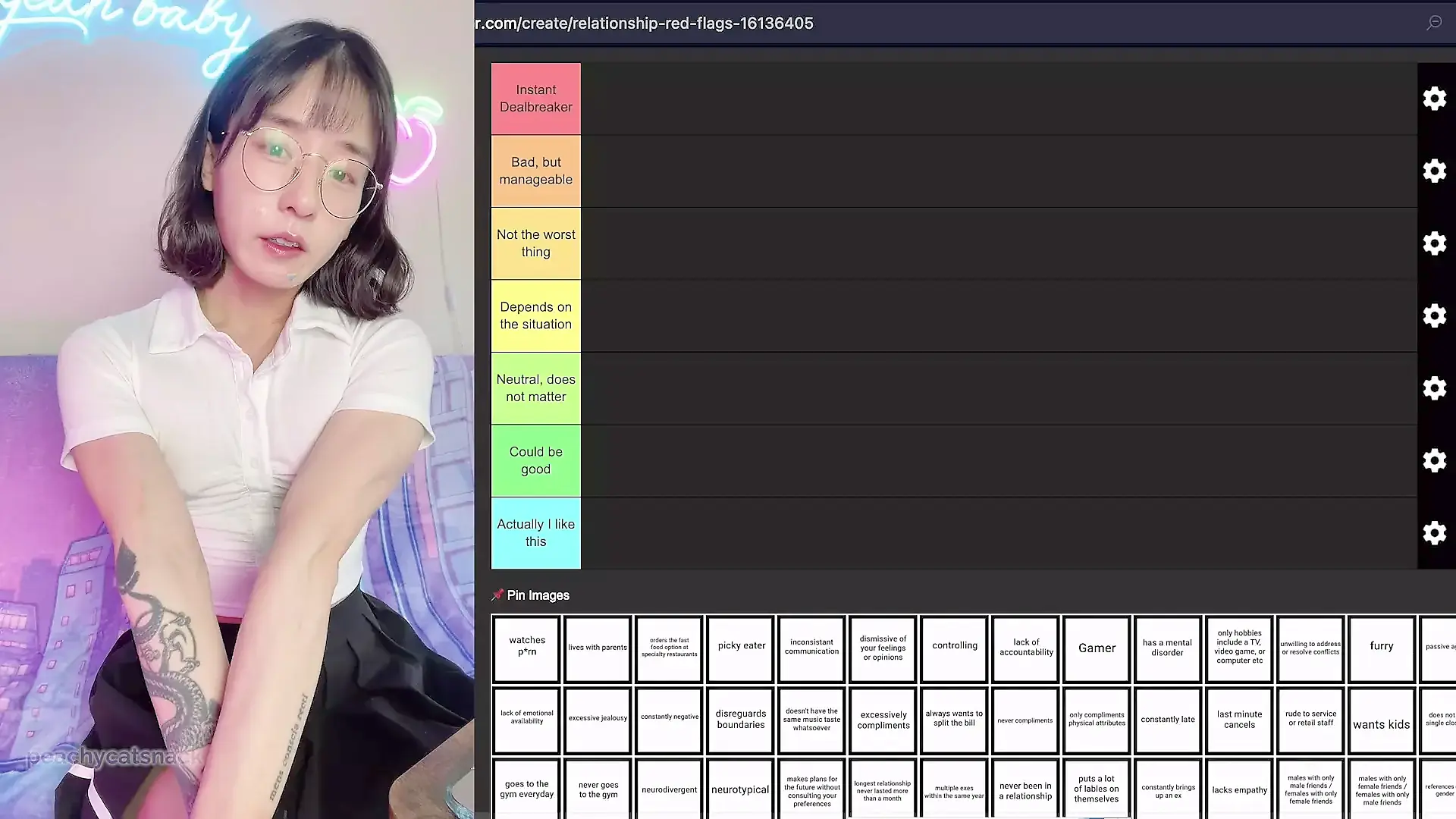Click the Actually I like this tier label

(x=535, y=533)
